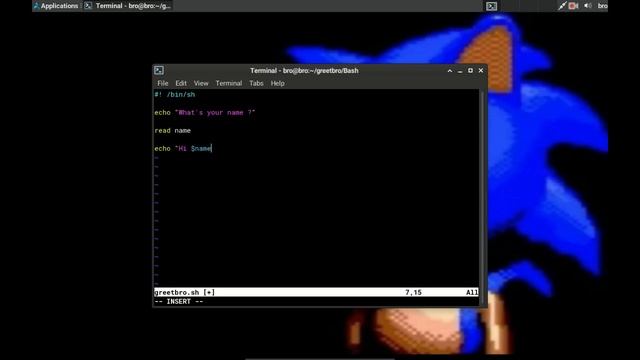Screen dimensions: 640x360
Task: Minimize the Terminal window
Action: tap(460, 71)
